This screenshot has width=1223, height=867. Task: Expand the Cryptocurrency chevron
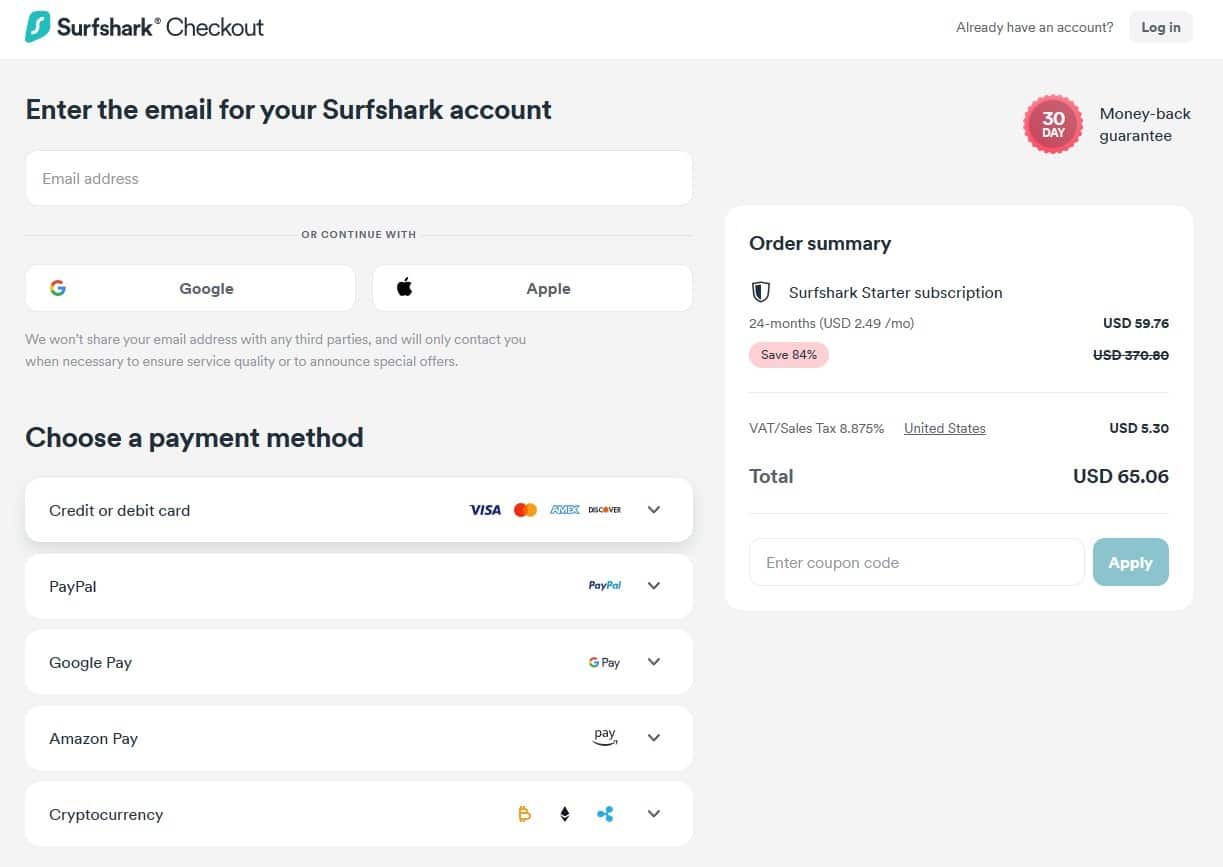(x=654, y=814)
